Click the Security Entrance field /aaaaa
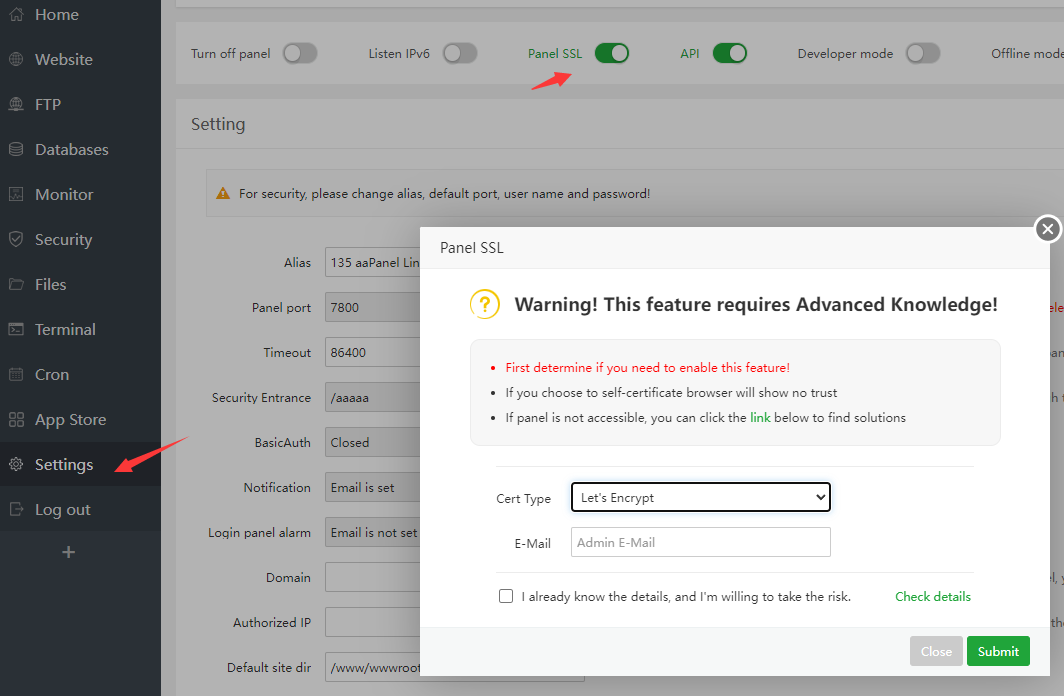This screenshot has width=1064, height=696. point(373,397)
